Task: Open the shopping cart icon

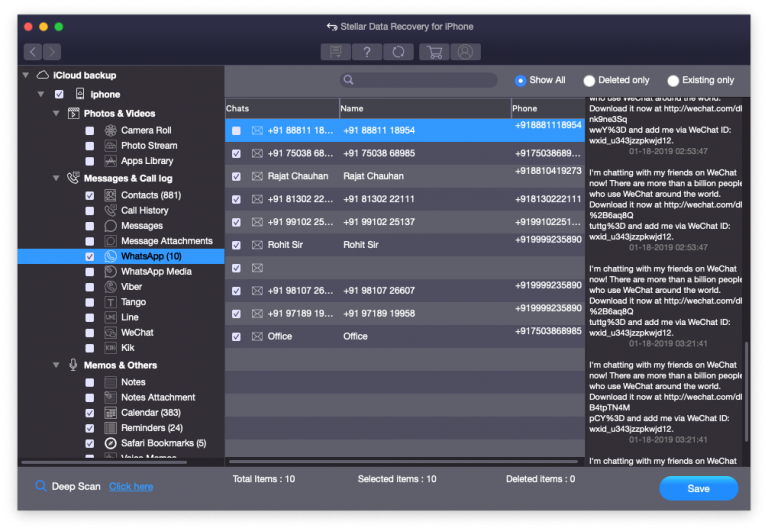Action: click(434, 51)
